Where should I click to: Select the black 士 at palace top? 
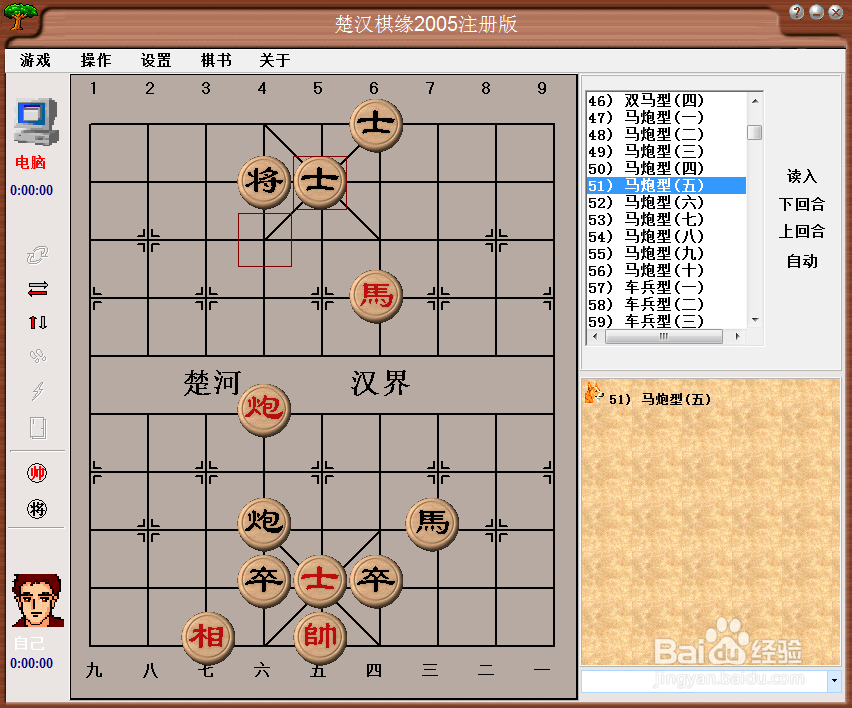377,125
